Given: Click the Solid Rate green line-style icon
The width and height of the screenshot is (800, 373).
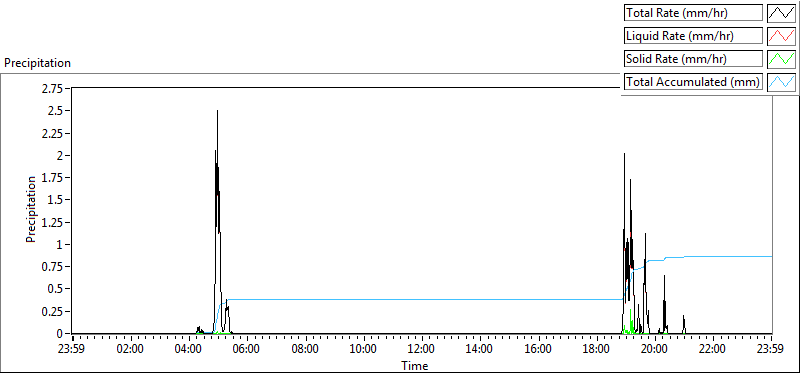Looking at the screenshot, I should (781, 58).
